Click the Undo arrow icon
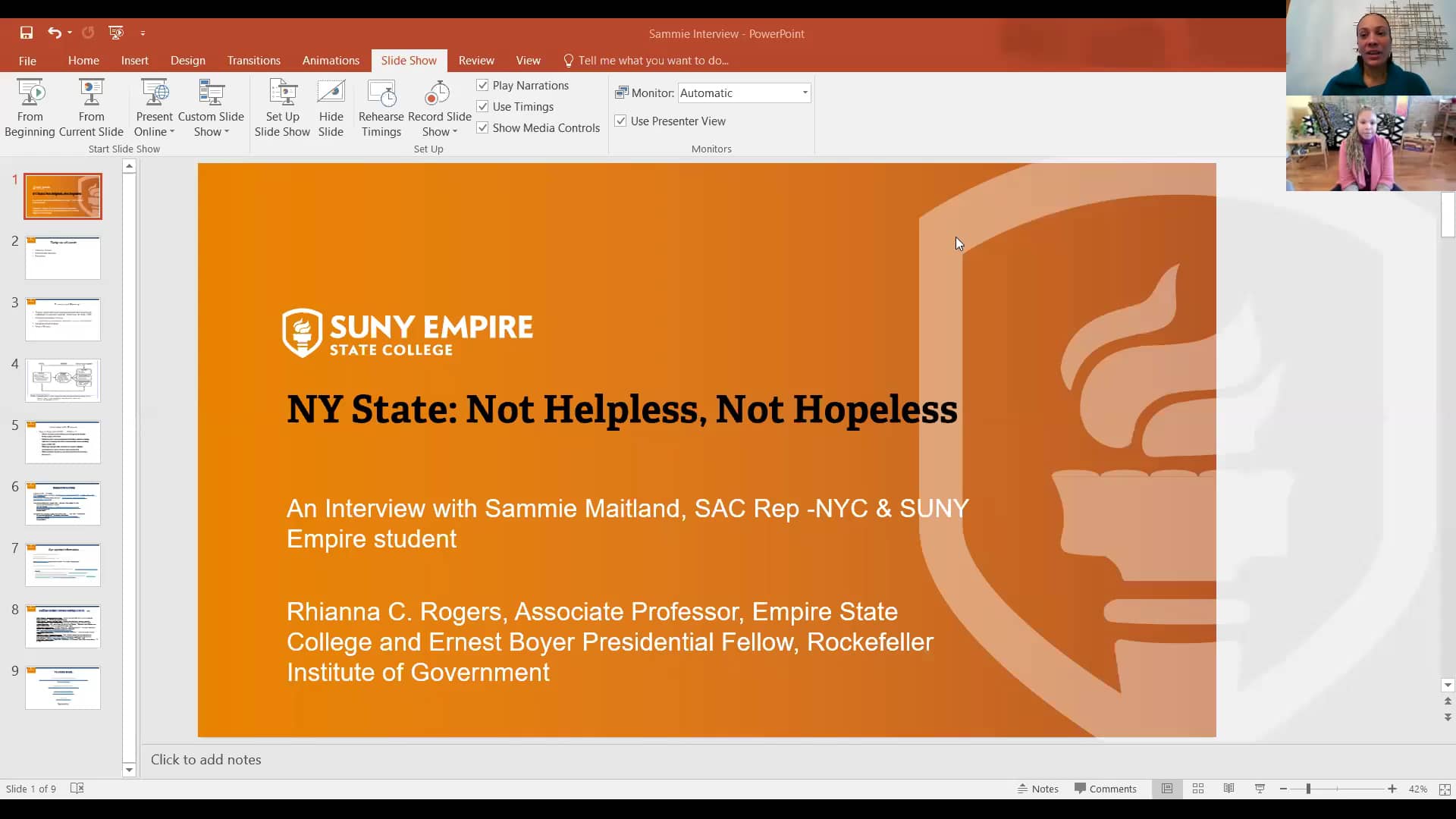 click(x=54, y=33)
